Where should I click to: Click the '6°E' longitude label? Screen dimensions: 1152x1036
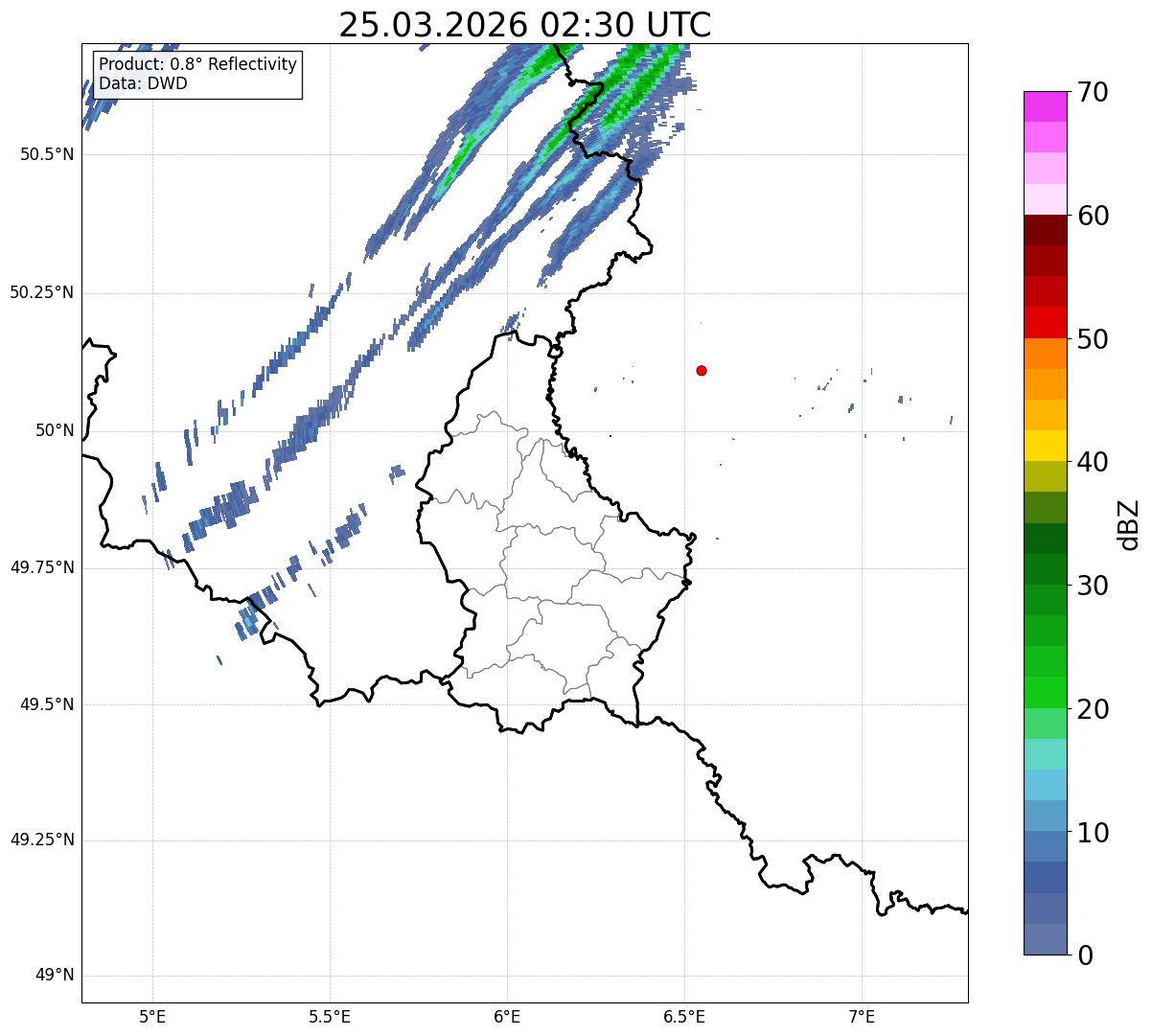pyautogui.click(x=507, y=1016)
